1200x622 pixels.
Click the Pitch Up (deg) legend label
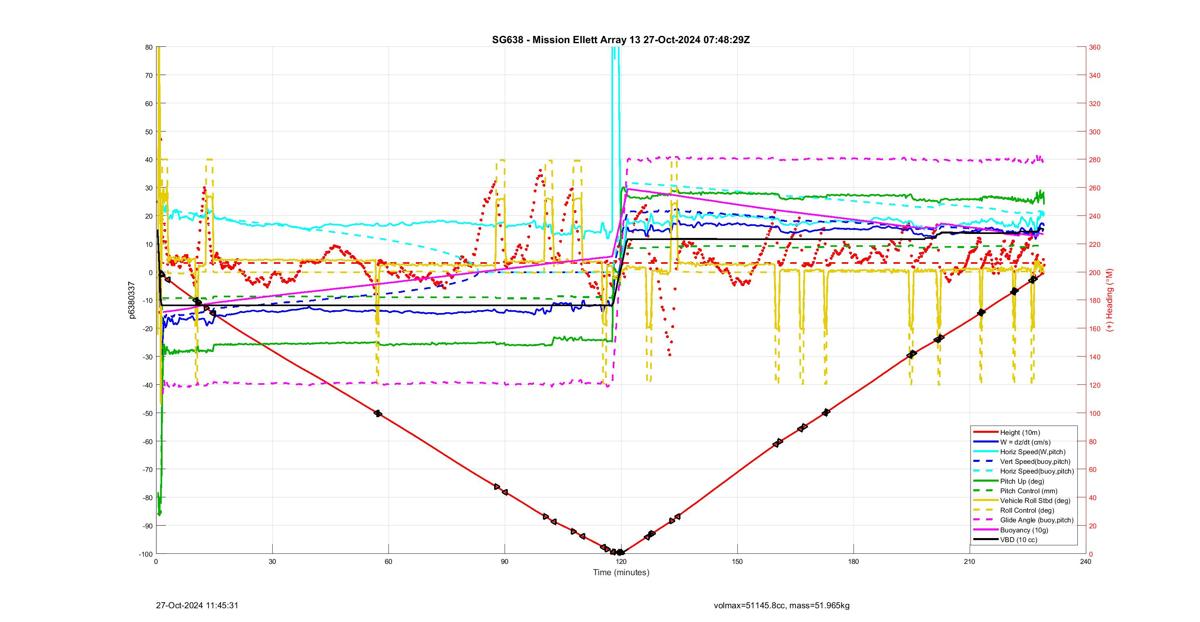click(x=1022, y=481)
